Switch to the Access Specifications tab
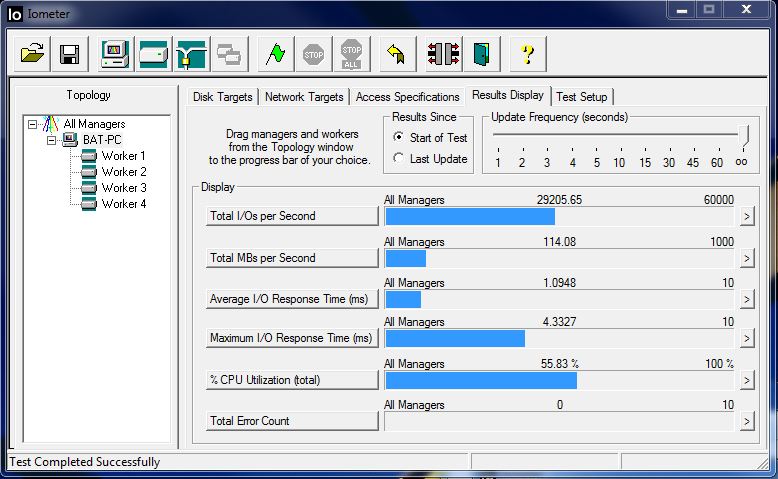 pyautogui.click(x=407, y=97)
